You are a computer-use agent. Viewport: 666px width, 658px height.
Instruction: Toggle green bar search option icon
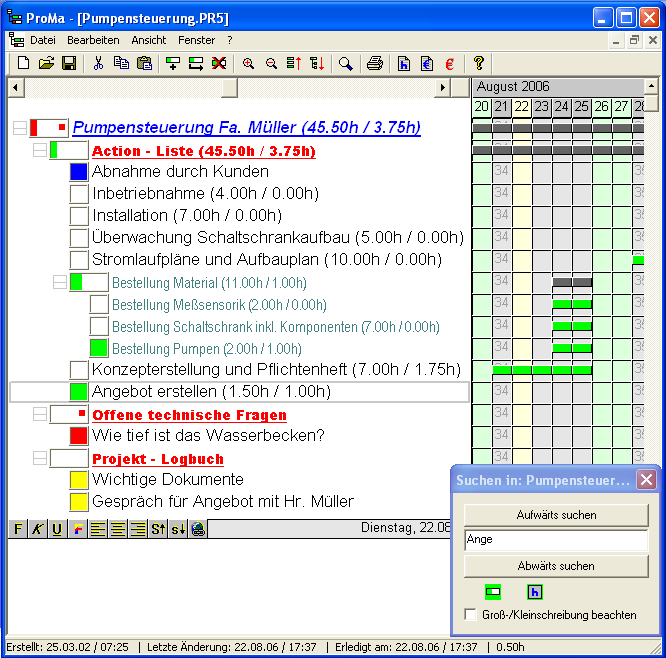[x=493, y=592]
